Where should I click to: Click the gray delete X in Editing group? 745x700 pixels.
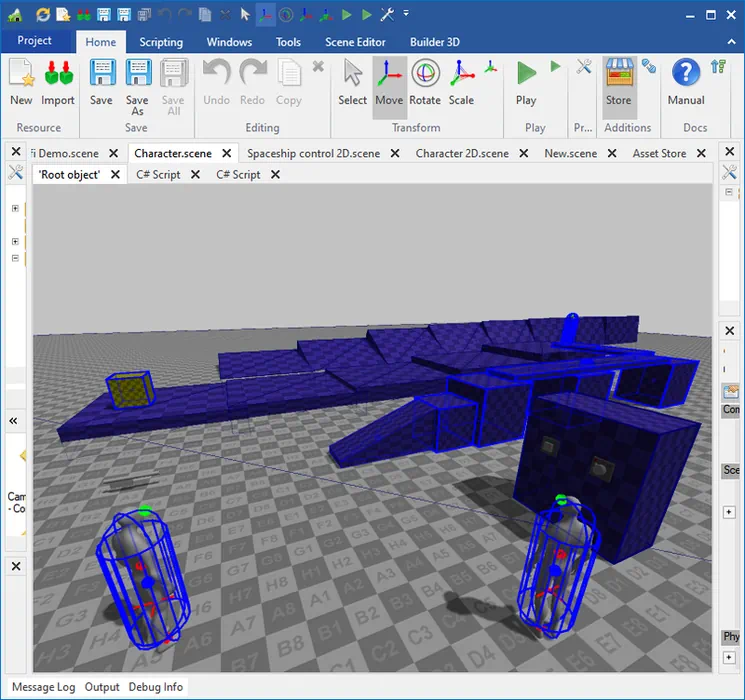[x=318, y=67]
